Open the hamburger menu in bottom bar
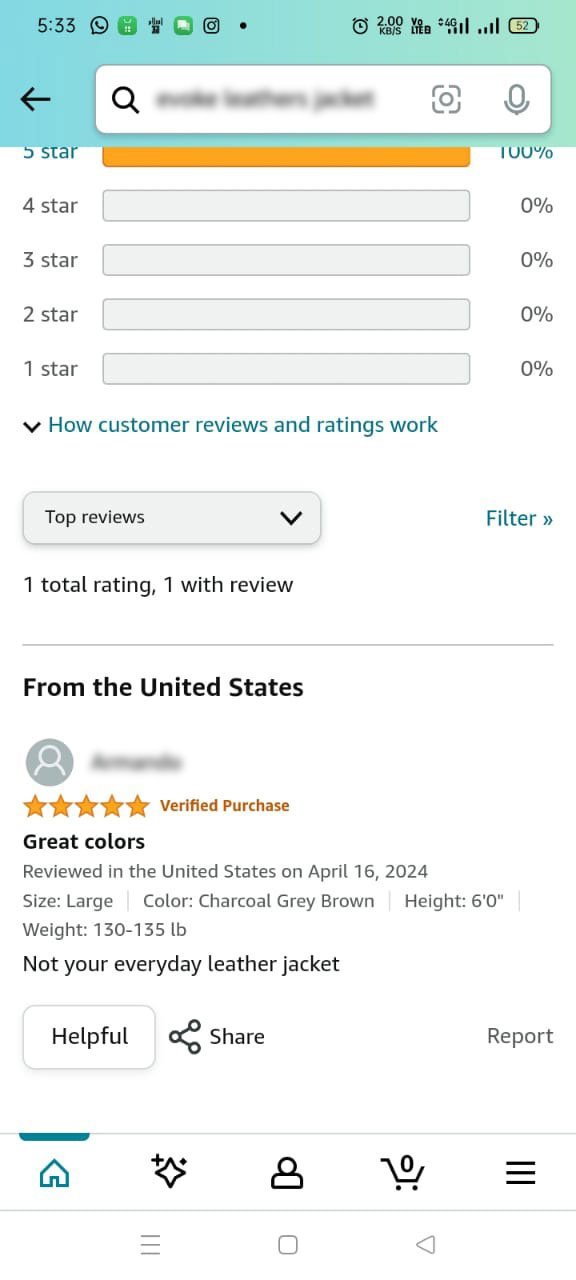Image resolution: width=576 pixels, height=1280 pixels. 520,1171
